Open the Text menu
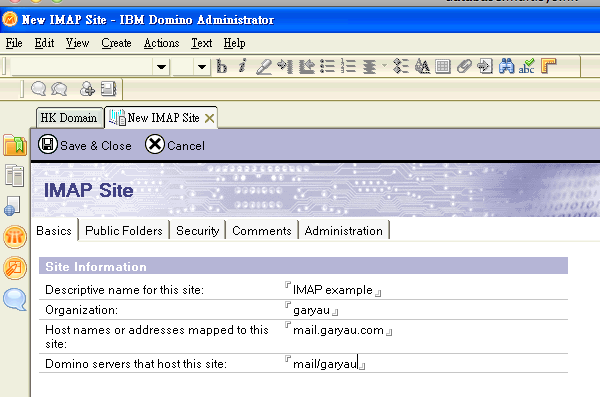Viewport: 600px width, 397px height. [x=202, y=43]
